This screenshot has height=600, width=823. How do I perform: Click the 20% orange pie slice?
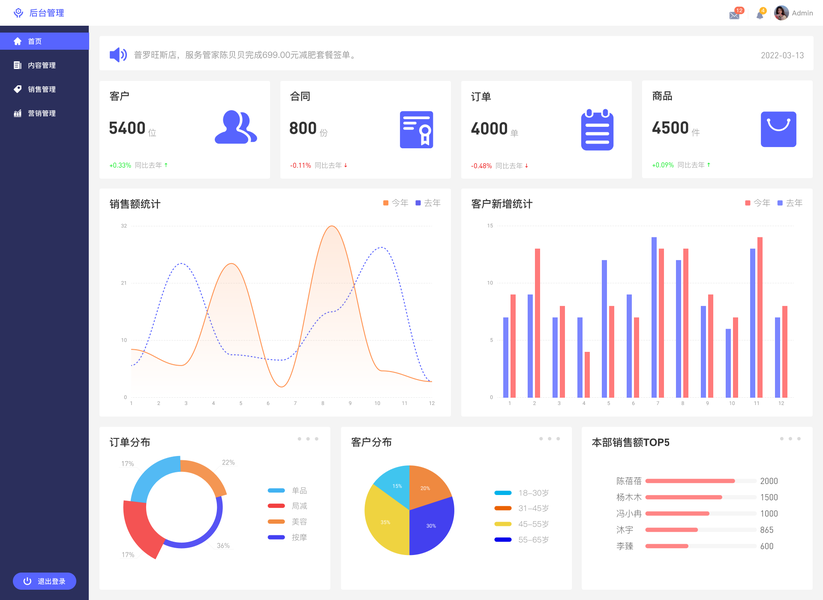click(x=426, y=487)
